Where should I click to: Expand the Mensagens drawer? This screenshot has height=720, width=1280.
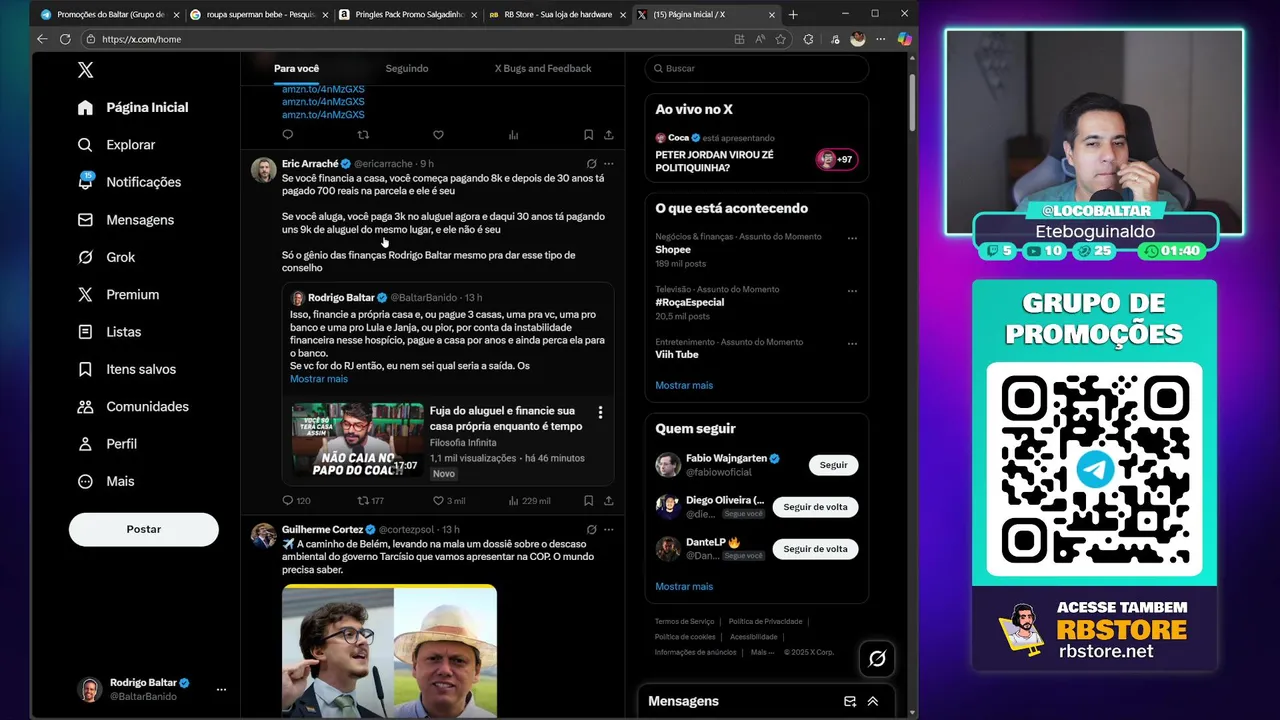point(873,701)
